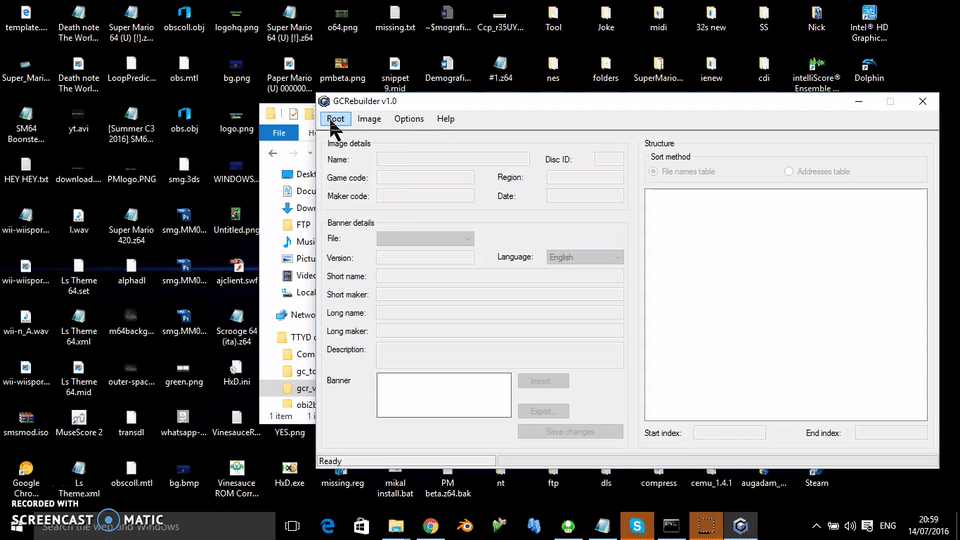Open Skype from the taskbar
This screenshot has height=540, width=960.
(x=636, y=526)
